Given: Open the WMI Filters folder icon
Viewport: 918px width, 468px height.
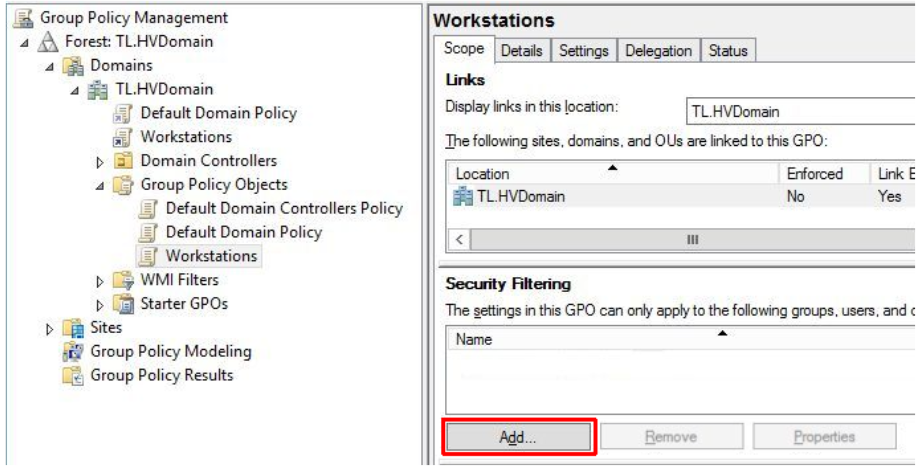Looking at the screenshot, I should [x=123, y=280].
